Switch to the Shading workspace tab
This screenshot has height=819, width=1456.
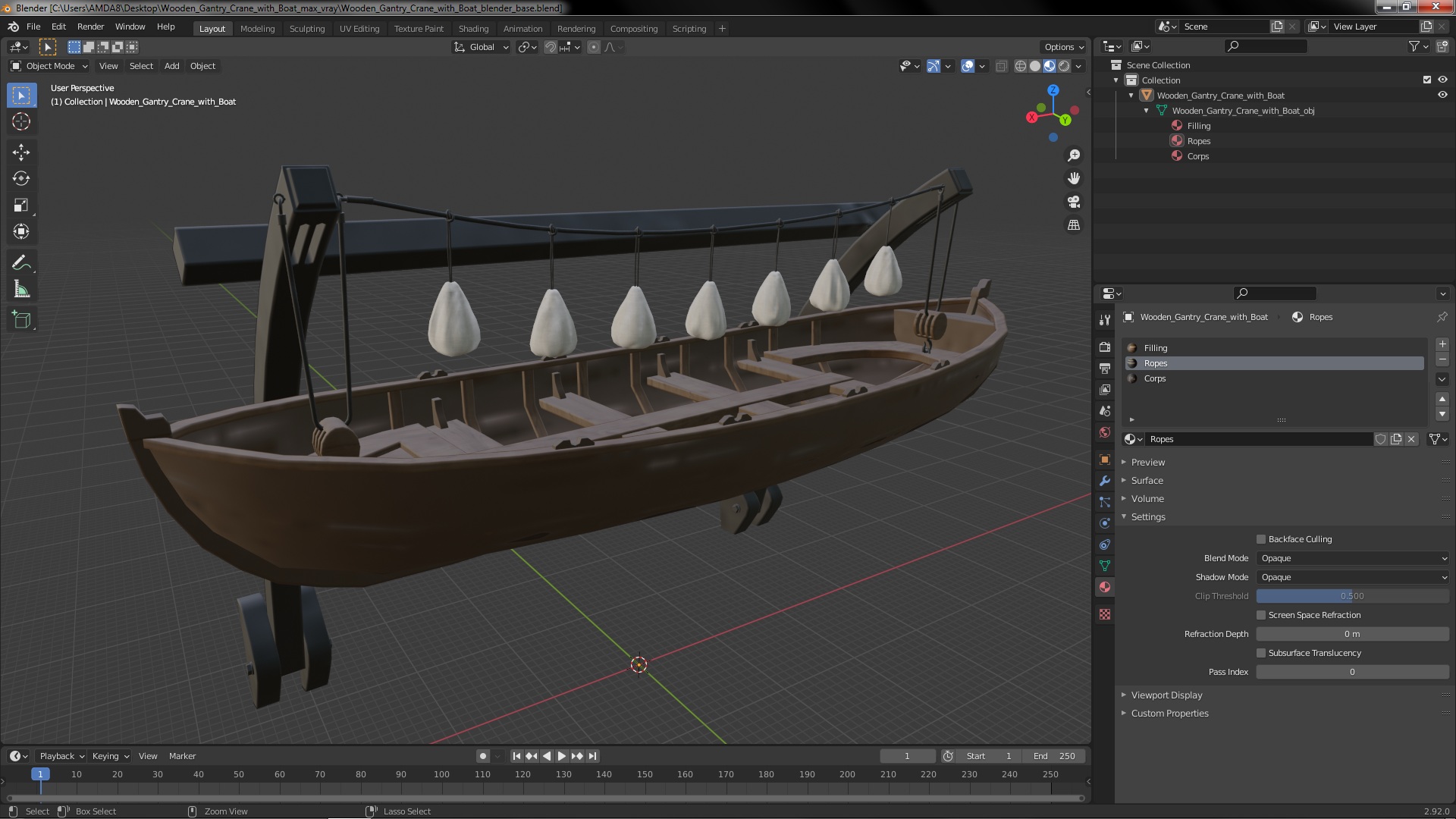coord(473,29)
